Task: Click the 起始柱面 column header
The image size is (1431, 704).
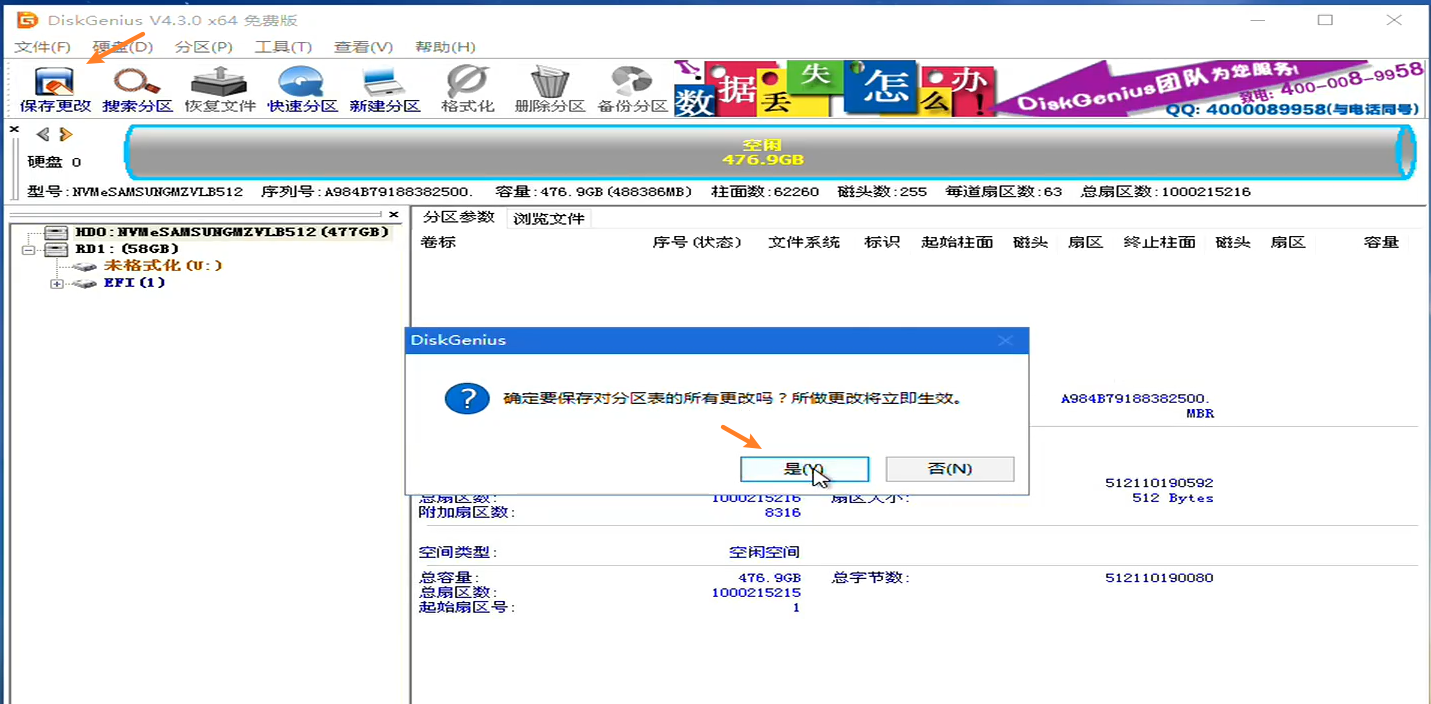Action: click(957, 242)
